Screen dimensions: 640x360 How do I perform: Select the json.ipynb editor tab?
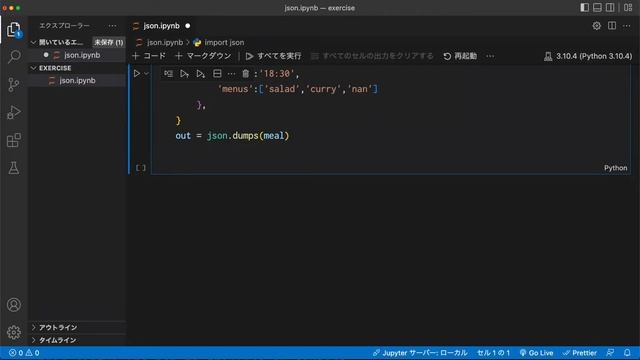tap(161, 26)
